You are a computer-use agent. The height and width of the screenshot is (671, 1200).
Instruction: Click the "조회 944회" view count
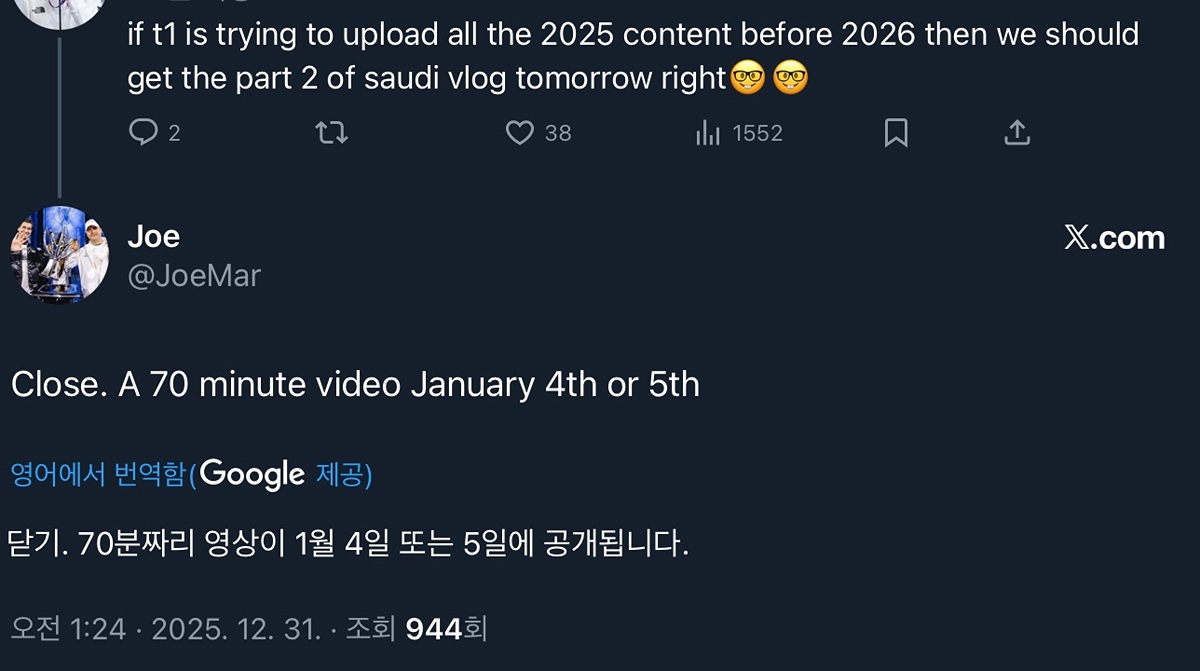[416, 629]
